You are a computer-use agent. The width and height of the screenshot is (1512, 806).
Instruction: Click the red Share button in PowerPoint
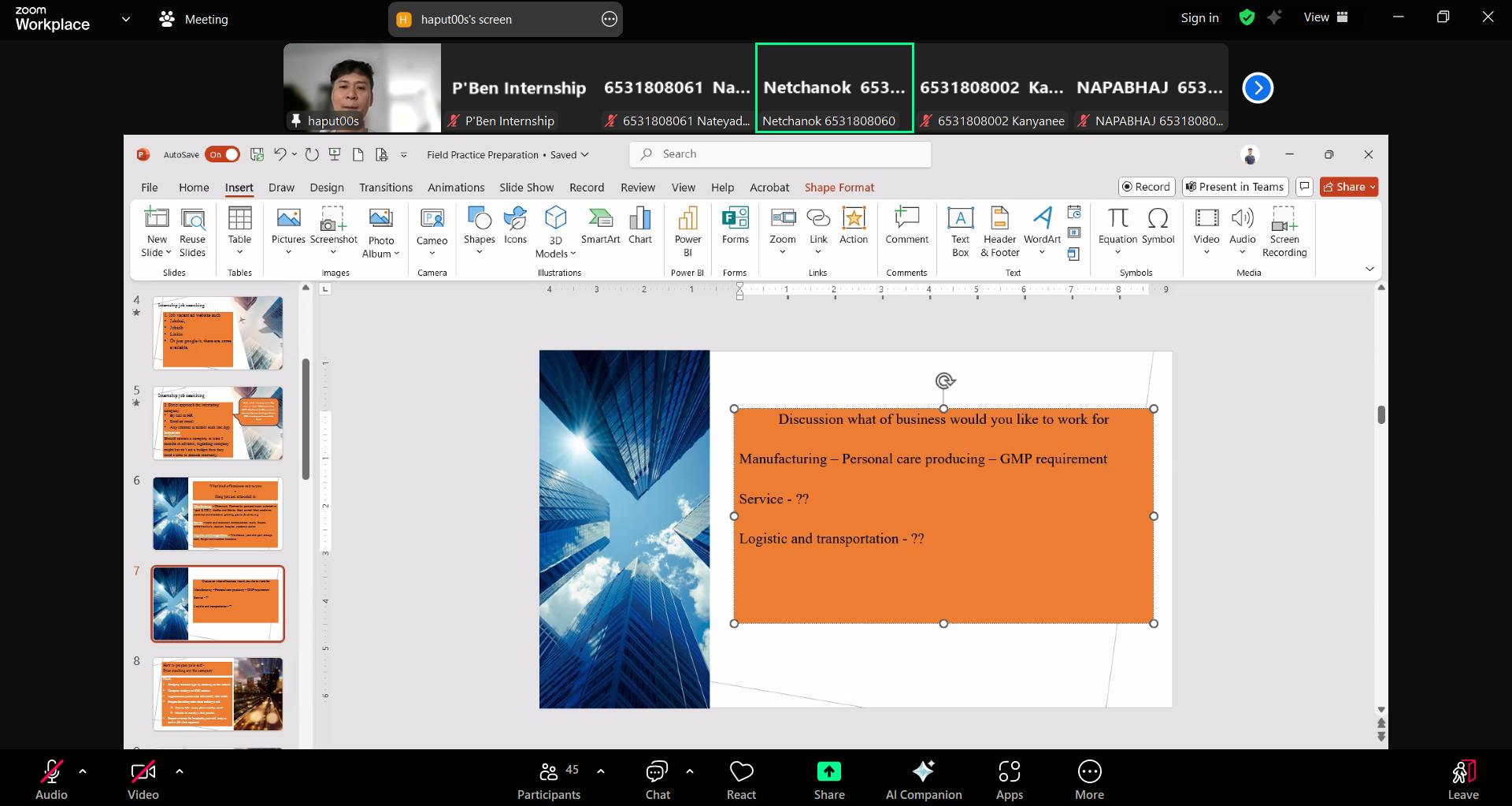pyautogui.click(x=1349, y=187)
